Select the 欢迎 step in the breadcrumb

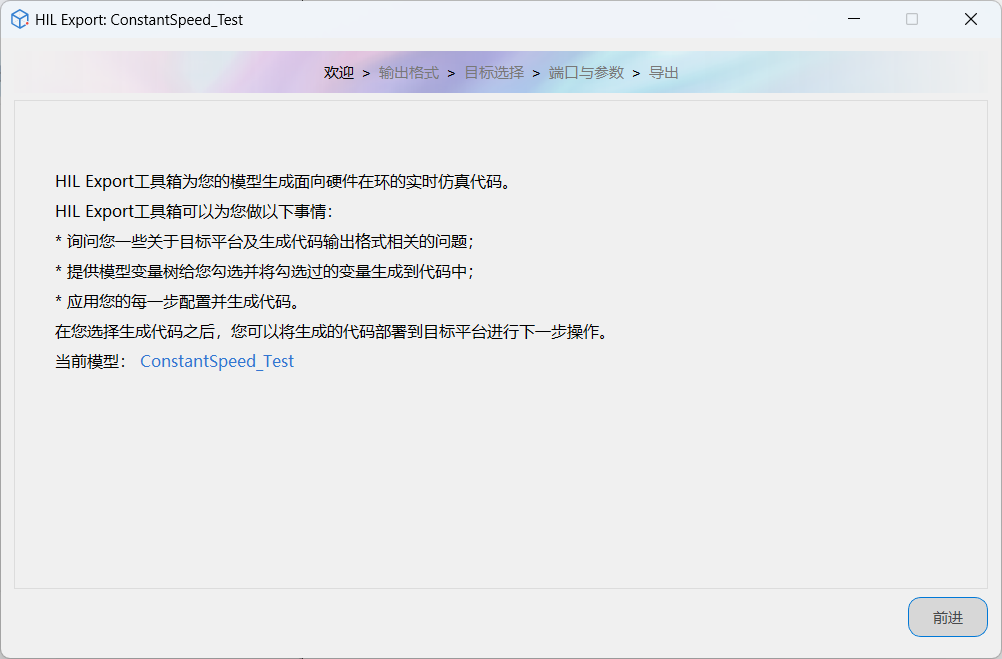point(339,73)
